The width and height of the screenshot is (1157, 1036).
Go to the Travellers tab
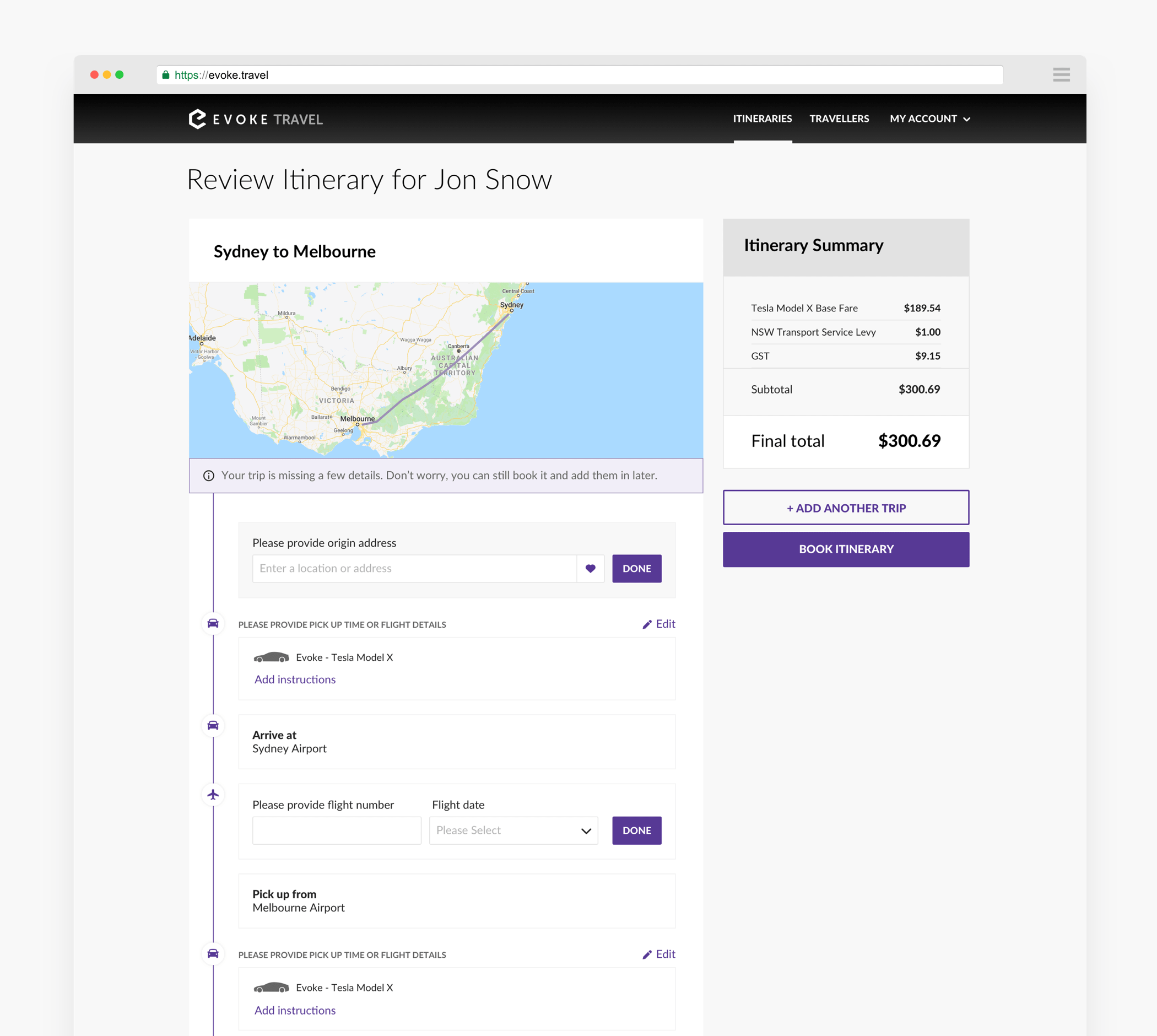coord(839,118)
